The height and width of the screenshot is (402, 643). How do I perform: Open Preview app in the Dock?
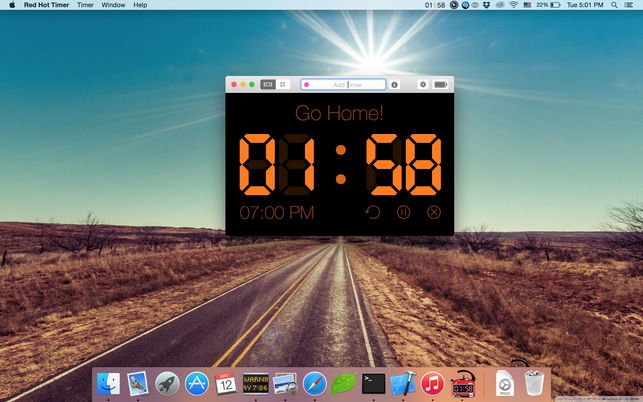pyautogui.click(x=285, y=384)
